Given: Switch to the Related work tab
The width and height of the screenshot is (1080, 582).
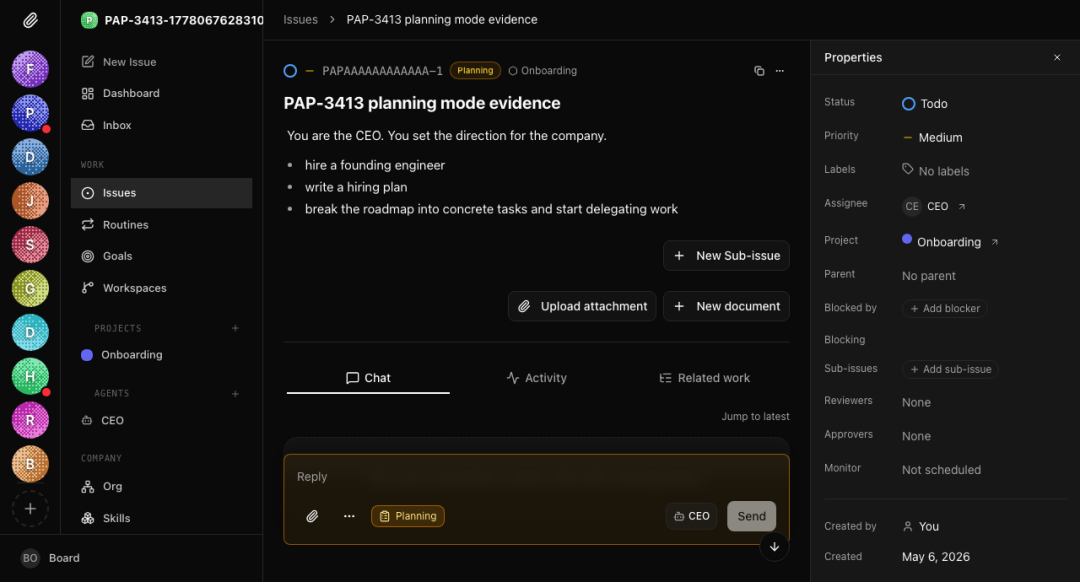Looking at the screenshot, I should click(x=705, y=378).
